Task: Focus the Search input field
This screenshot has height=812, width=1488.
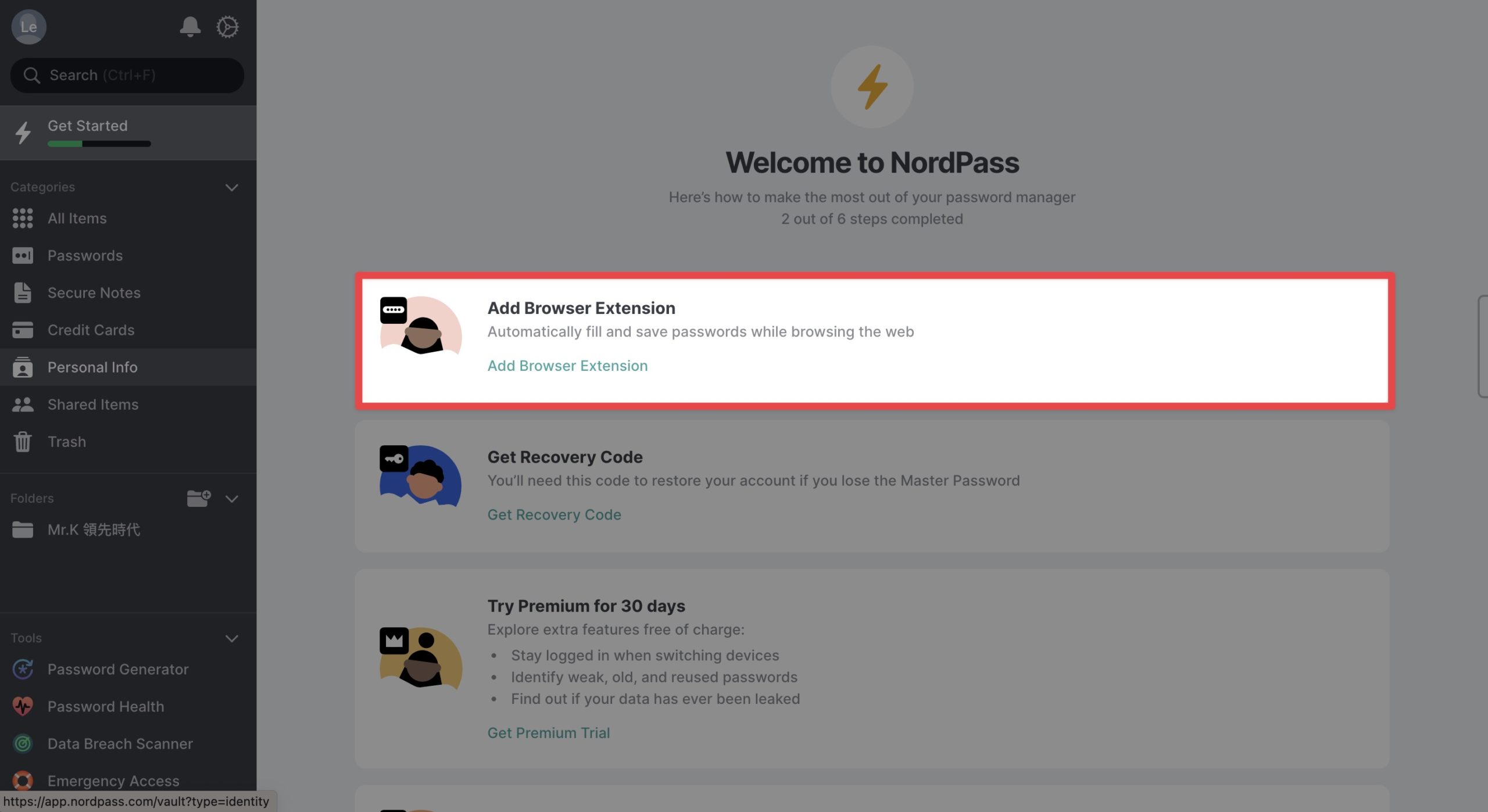Action: [127, 75]
